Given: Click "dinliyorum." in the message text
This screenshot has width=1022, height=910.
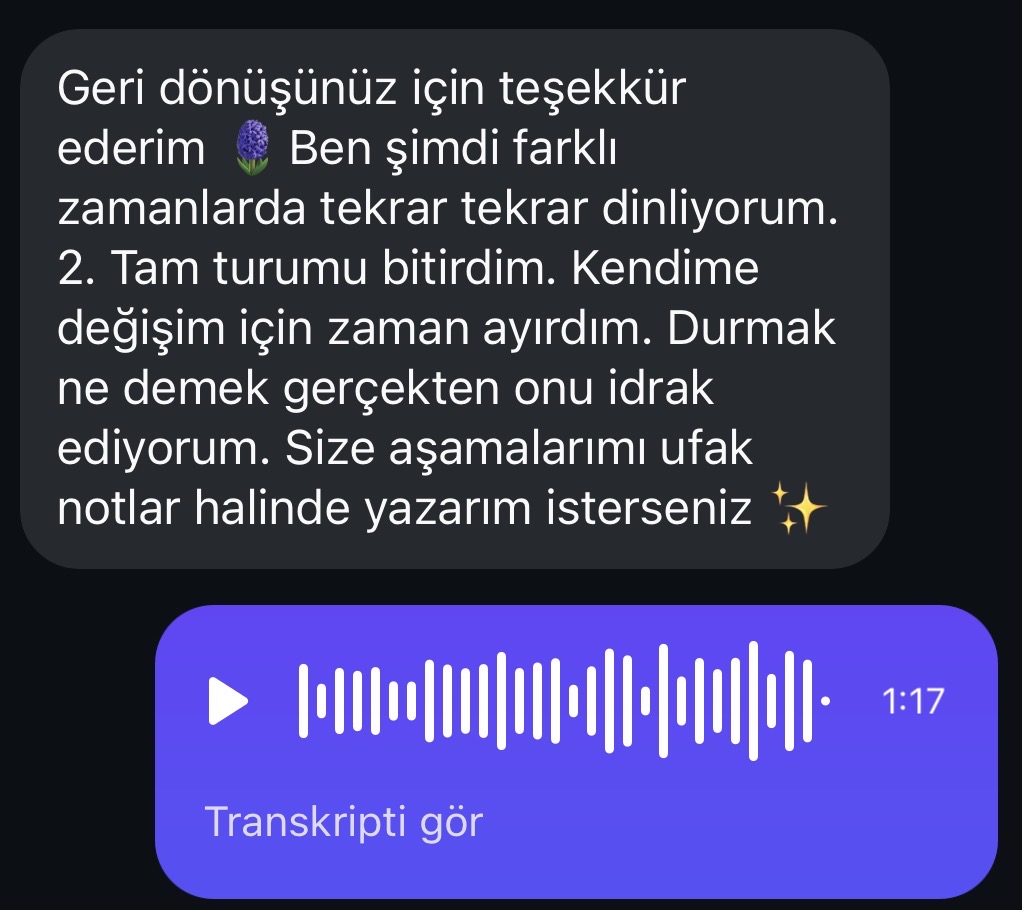Looking at the screenshot, I should 720,210.
